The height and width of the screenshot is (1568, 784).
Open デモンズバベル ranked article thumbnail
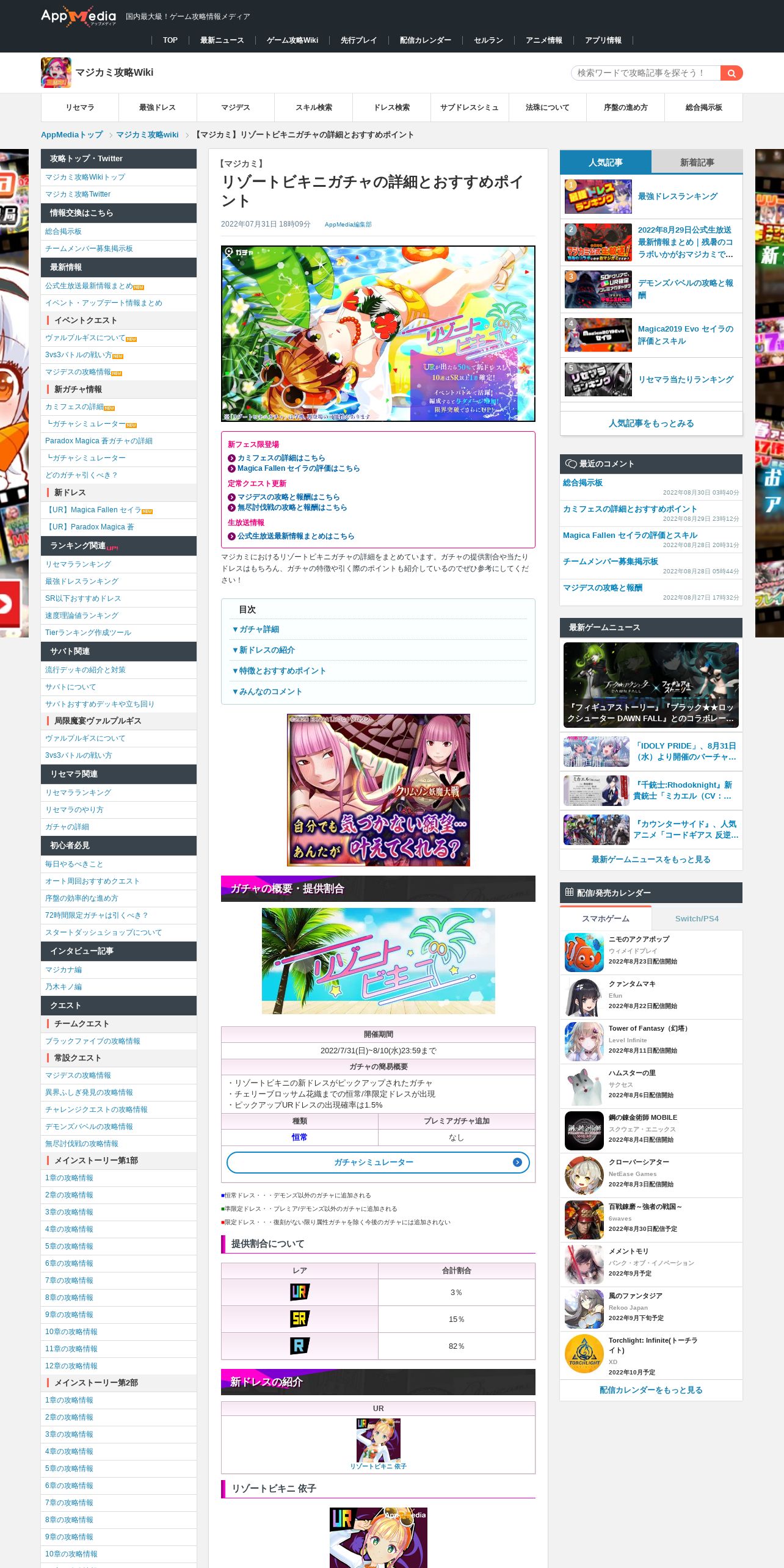(x=598, y=289)
